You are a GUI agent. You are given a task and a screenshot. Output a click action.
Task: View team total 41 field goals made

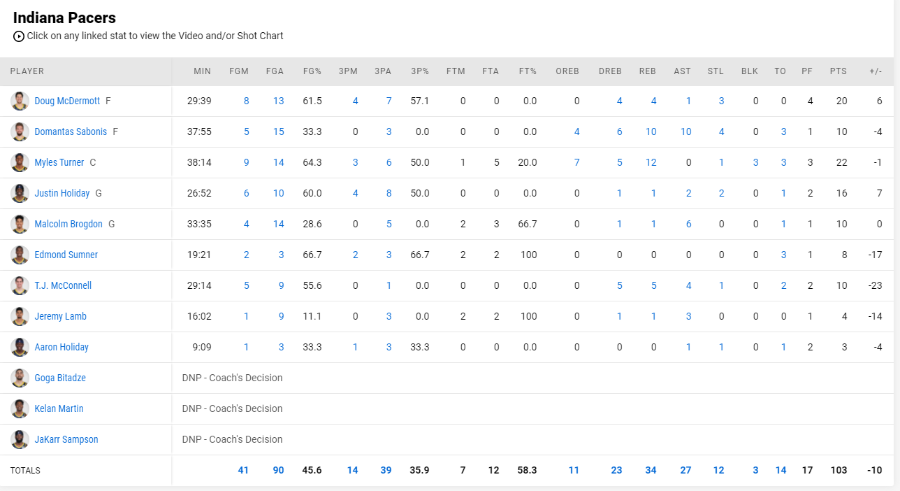(x=243, y=470)
